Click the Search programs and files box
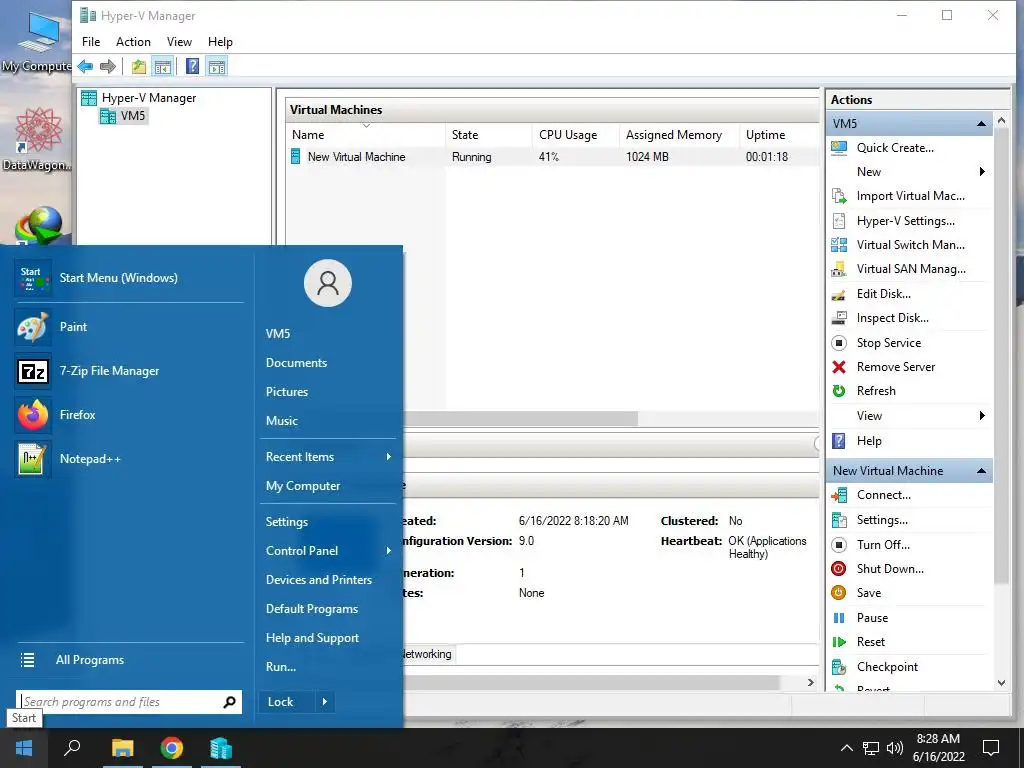1024x768 pixels. [x=128, y=702]
